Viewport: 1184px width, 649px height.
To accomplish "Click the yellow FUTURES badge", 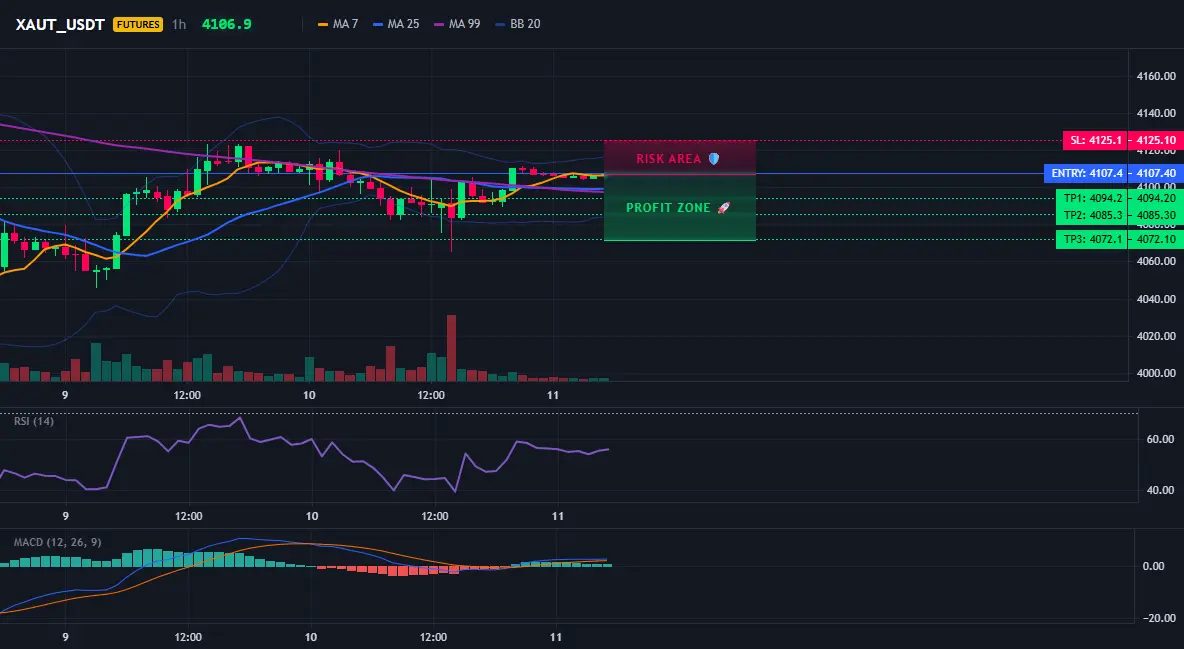I will 137,24.
